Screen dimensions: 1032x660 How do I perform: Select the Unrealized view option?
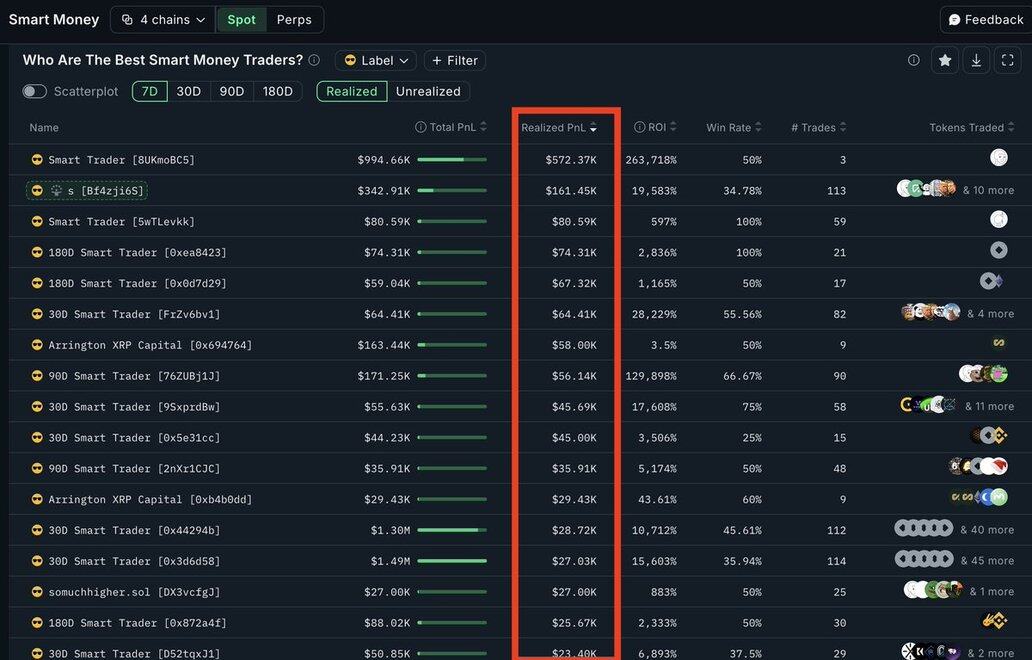tap(428, 91)
